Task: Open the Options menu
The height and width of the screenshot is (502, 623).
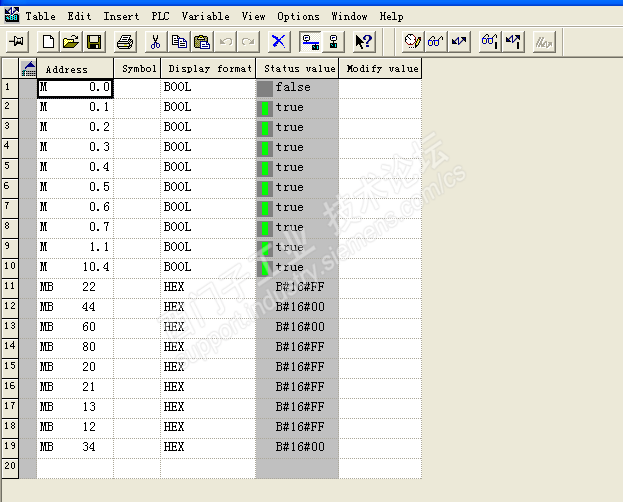Action: [298, 16]
